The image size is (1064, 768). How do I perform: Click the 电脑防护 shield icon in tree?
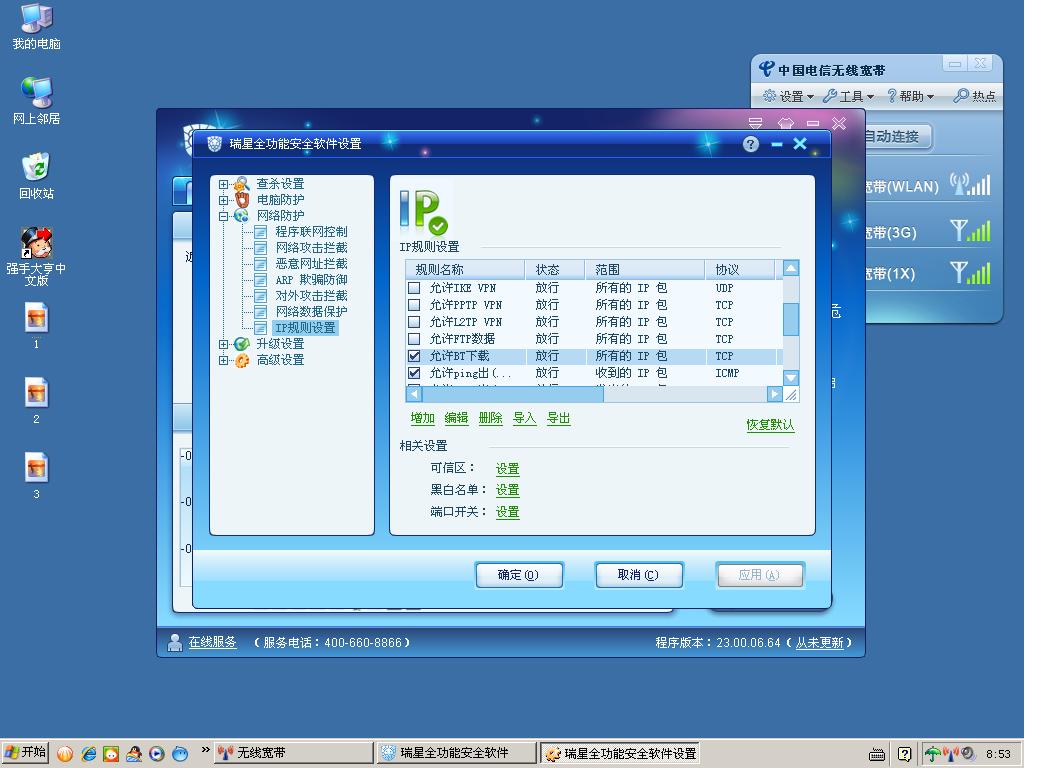coord(242,199)
